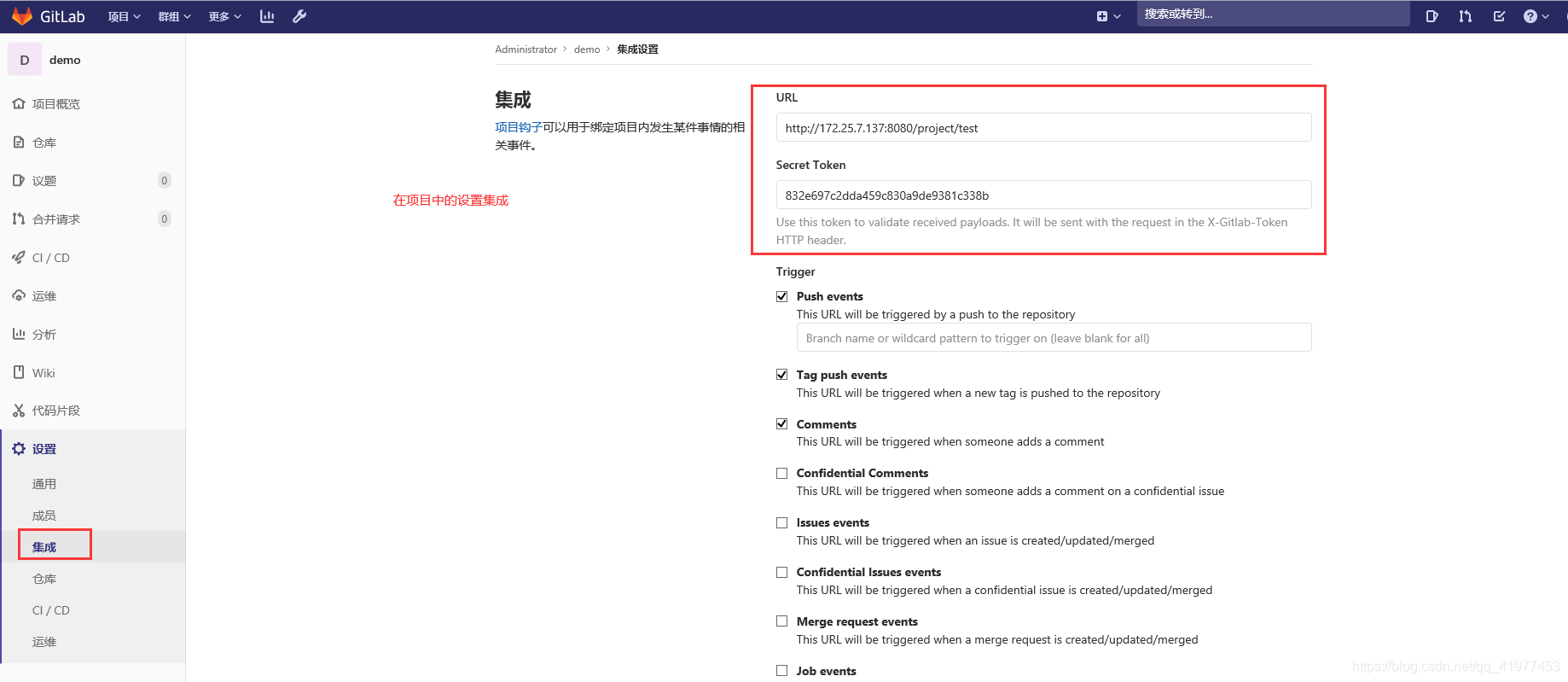1568x682 pixels.
Task: Open the activity chart icon in navbar
Action: (x=267, y=16)
